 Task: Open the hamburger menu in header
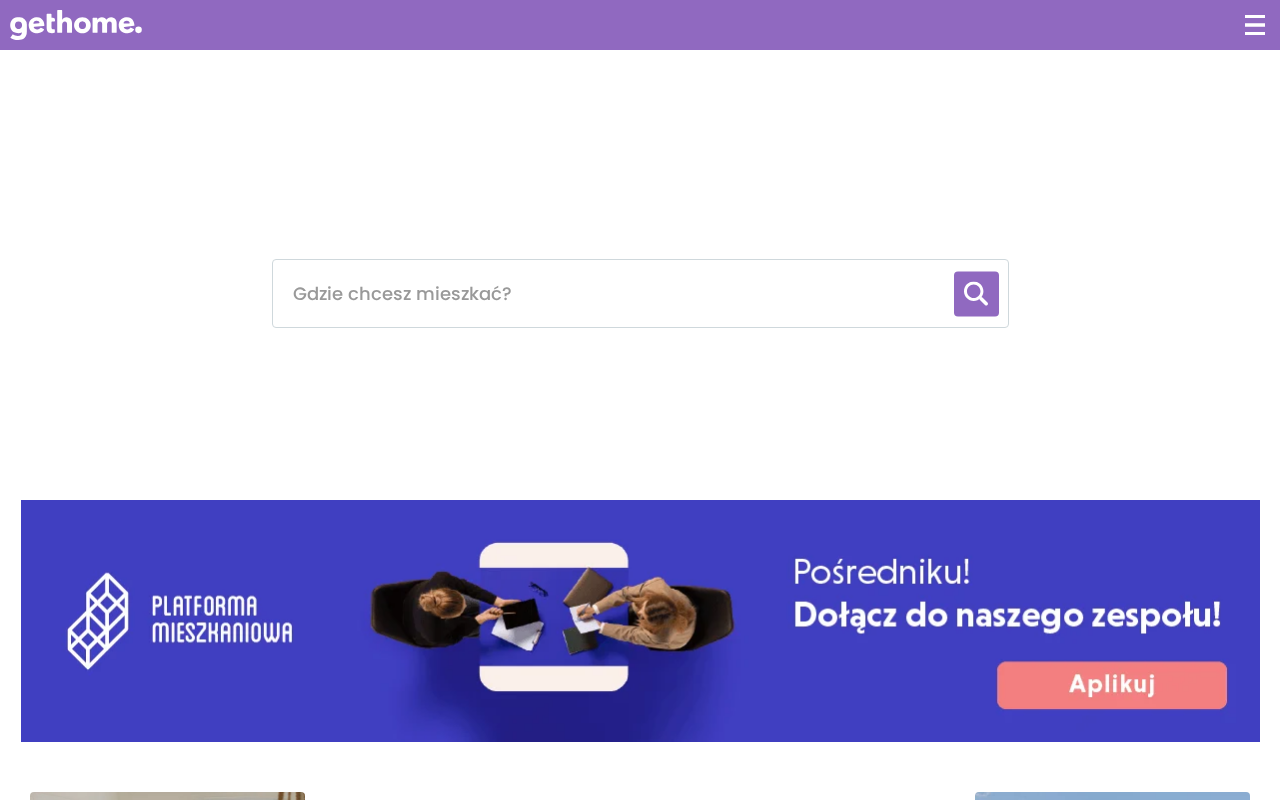point(1255,25)
